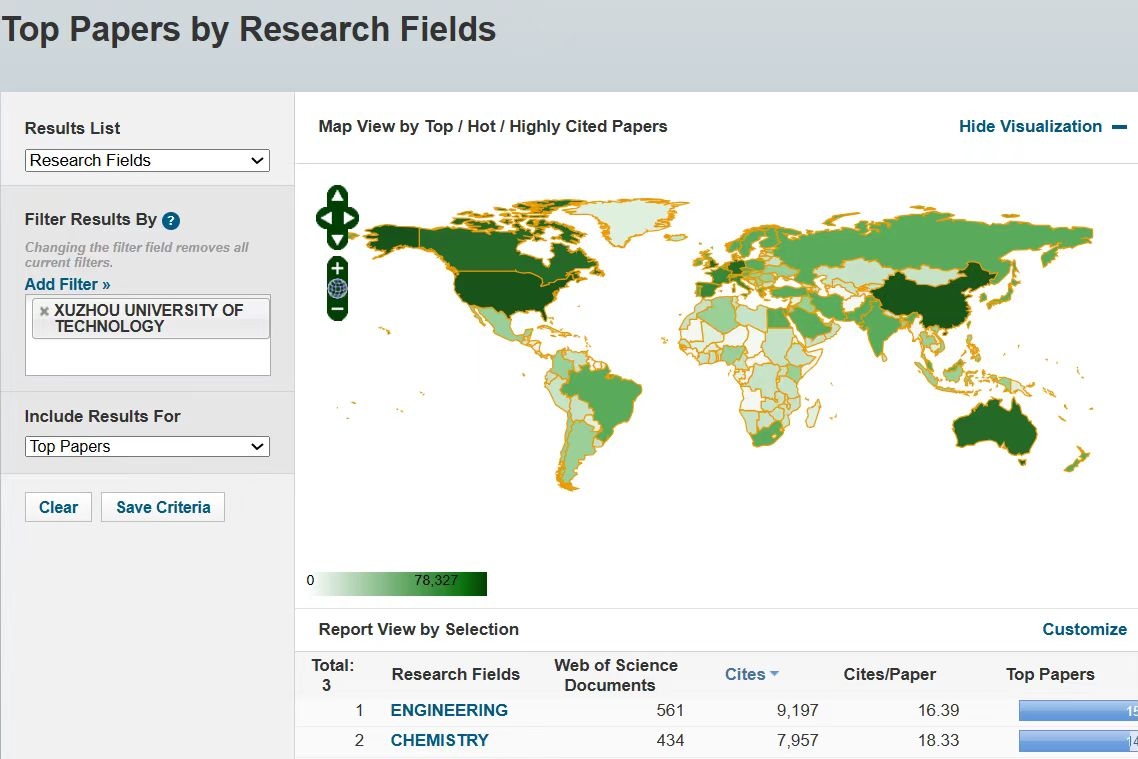
Task: Pan the map right with the arrow control
Action: 351,218
